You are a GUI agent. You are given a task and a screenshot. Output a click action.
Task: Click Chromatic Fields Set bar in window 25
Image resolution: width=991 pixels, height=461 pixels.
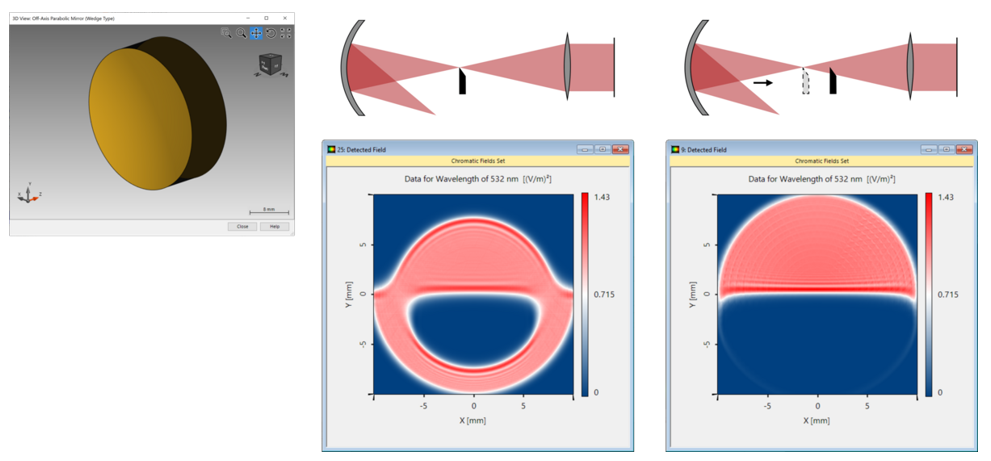point(478,161)
